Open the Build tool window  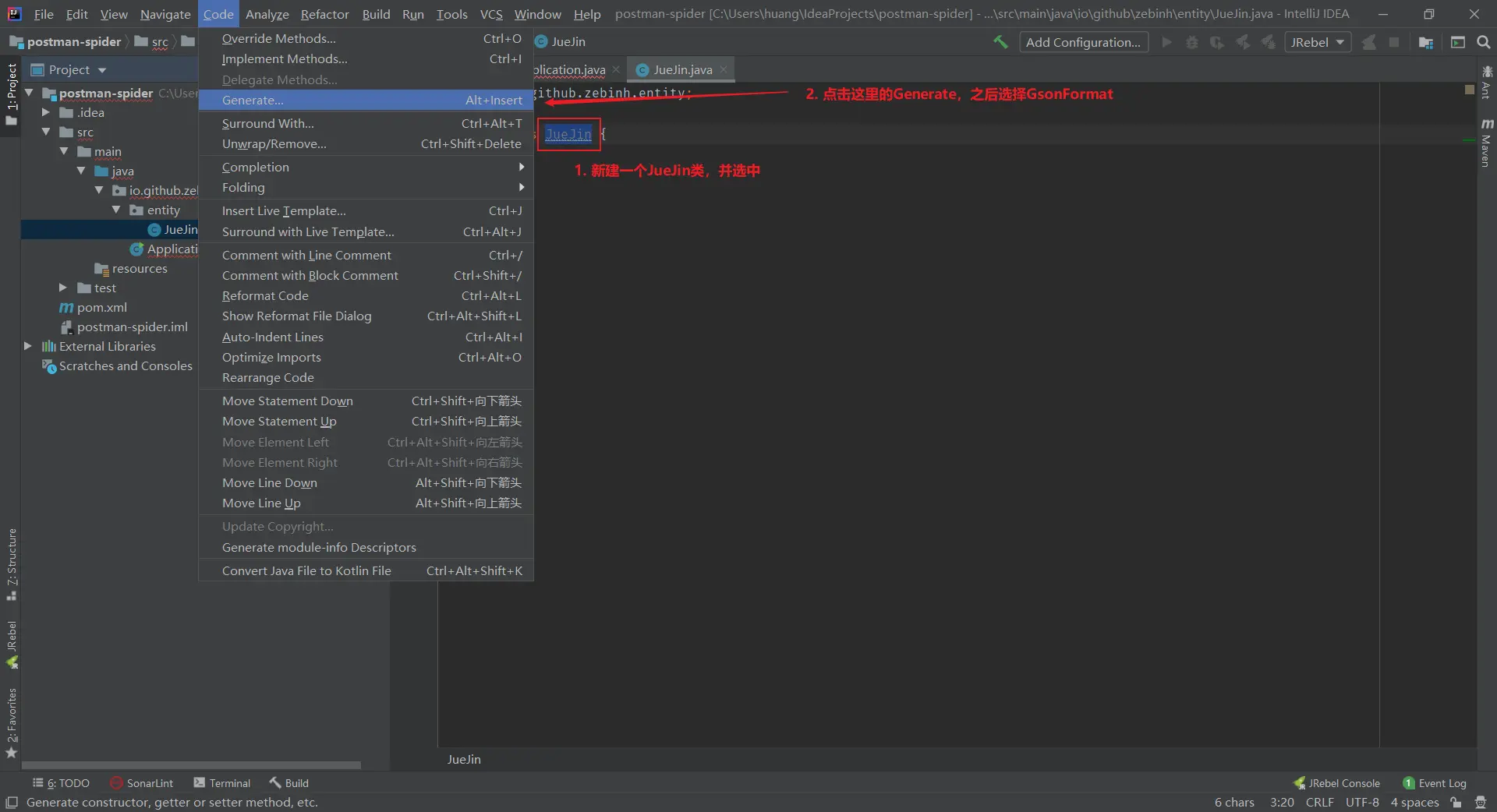(x=289, y=783)
